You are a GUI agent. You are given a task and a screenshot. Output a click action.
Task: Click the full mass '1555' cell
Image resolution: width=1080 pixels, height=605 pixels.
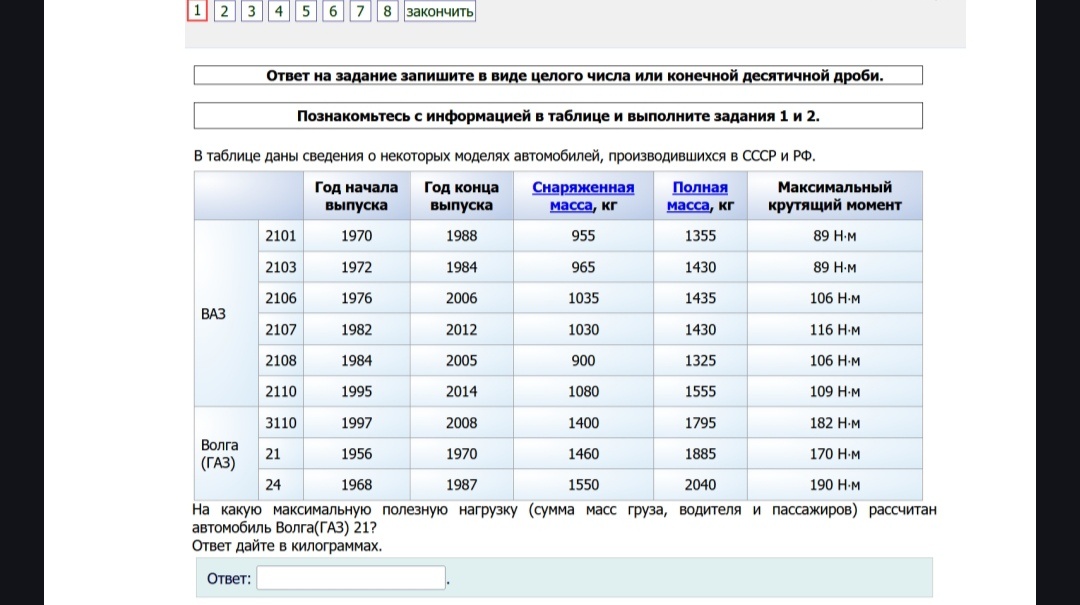tap(700, 391)
